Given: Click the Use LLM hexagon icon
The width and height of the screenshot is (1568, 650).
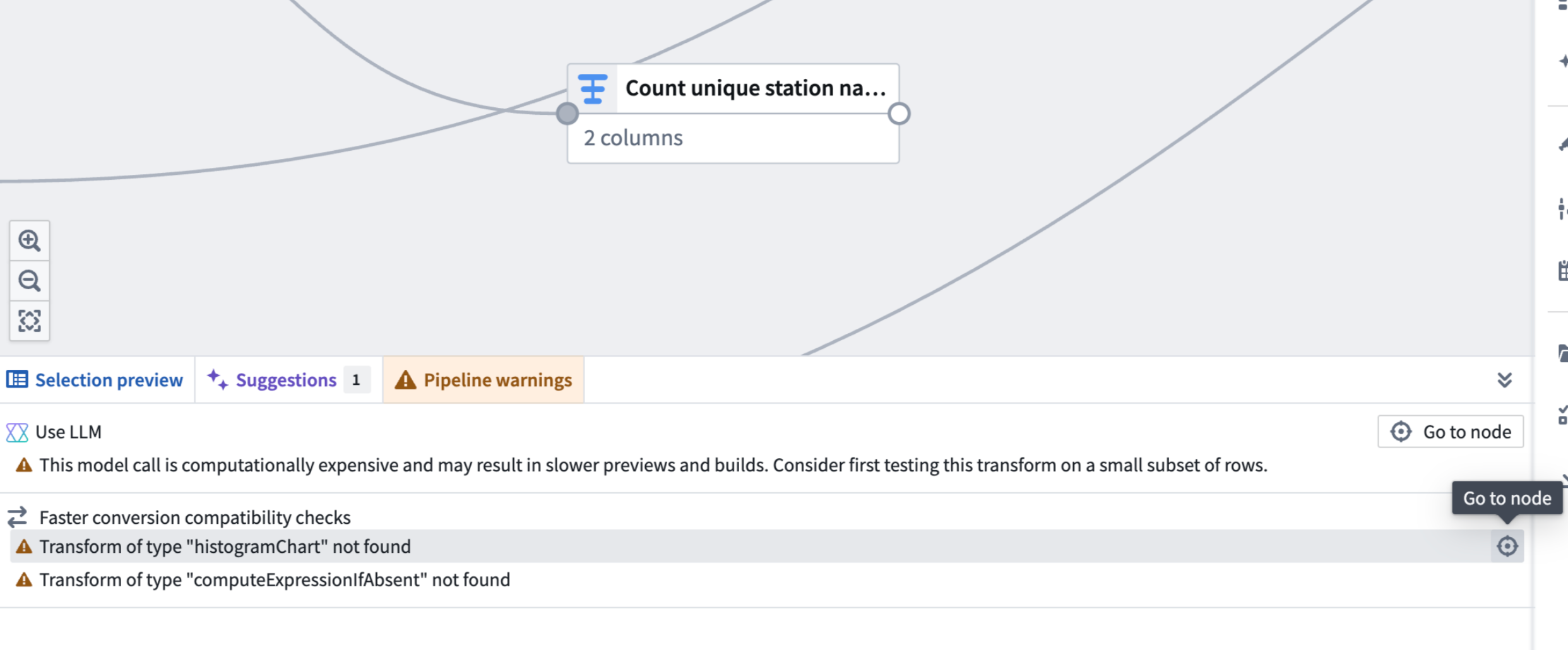Looking at the screenshot, I should click(x=16, y=432).
